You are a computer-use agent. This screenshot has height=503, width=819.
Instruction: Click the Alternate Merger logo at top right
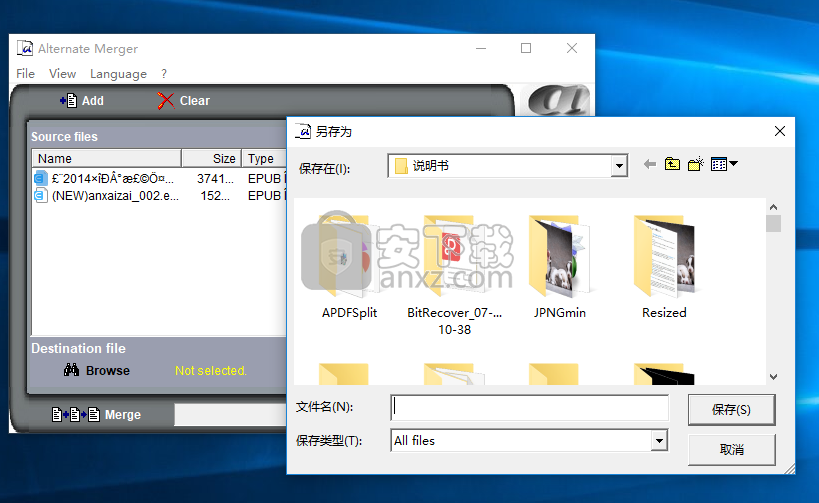[x=557, y=100]
